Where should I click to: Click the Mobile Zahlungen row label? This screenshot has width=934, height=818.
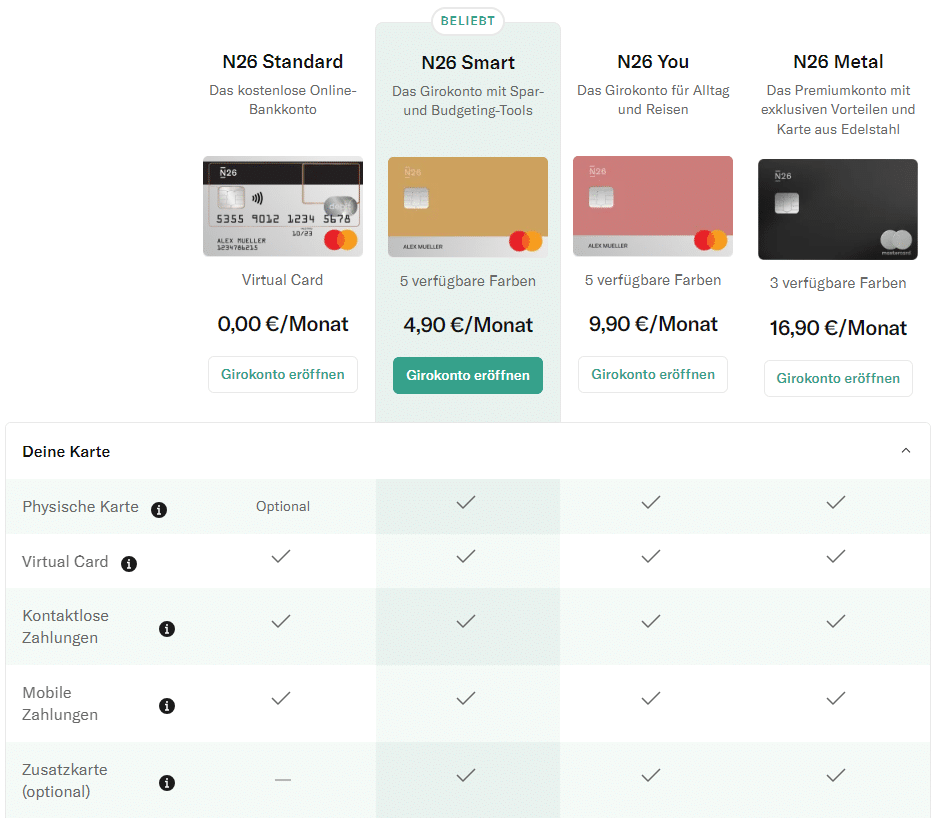point(60,704)
